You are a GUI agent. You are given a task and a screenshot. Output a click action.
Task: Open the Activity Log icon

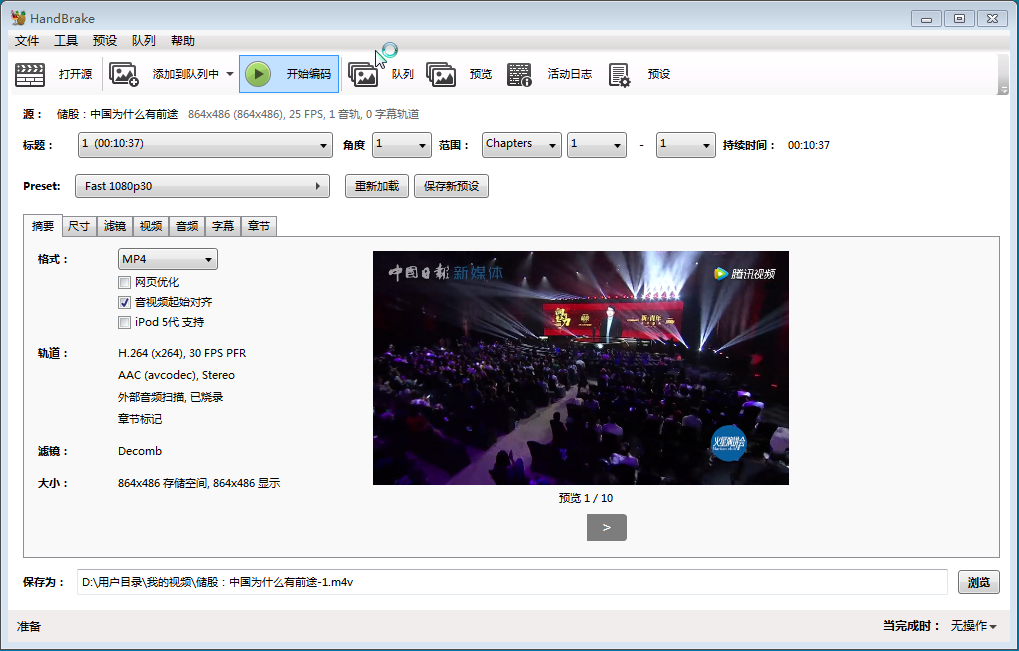point(519,74)
